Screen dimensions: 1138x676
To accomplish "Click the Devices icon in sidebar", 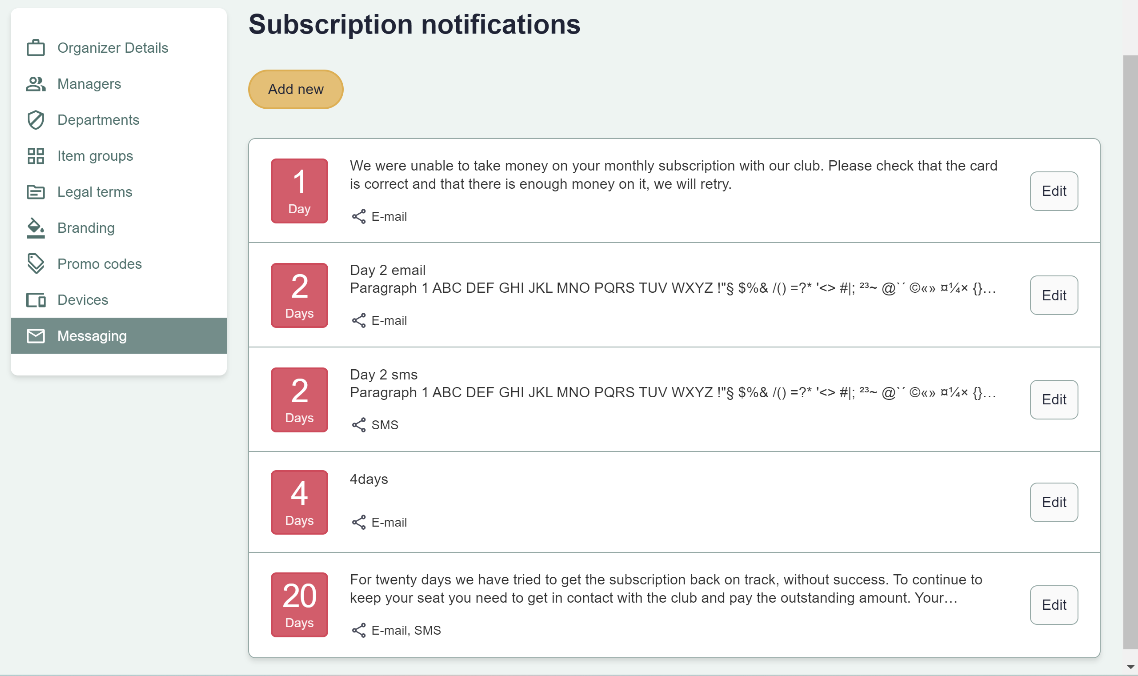I will [36, 300].
